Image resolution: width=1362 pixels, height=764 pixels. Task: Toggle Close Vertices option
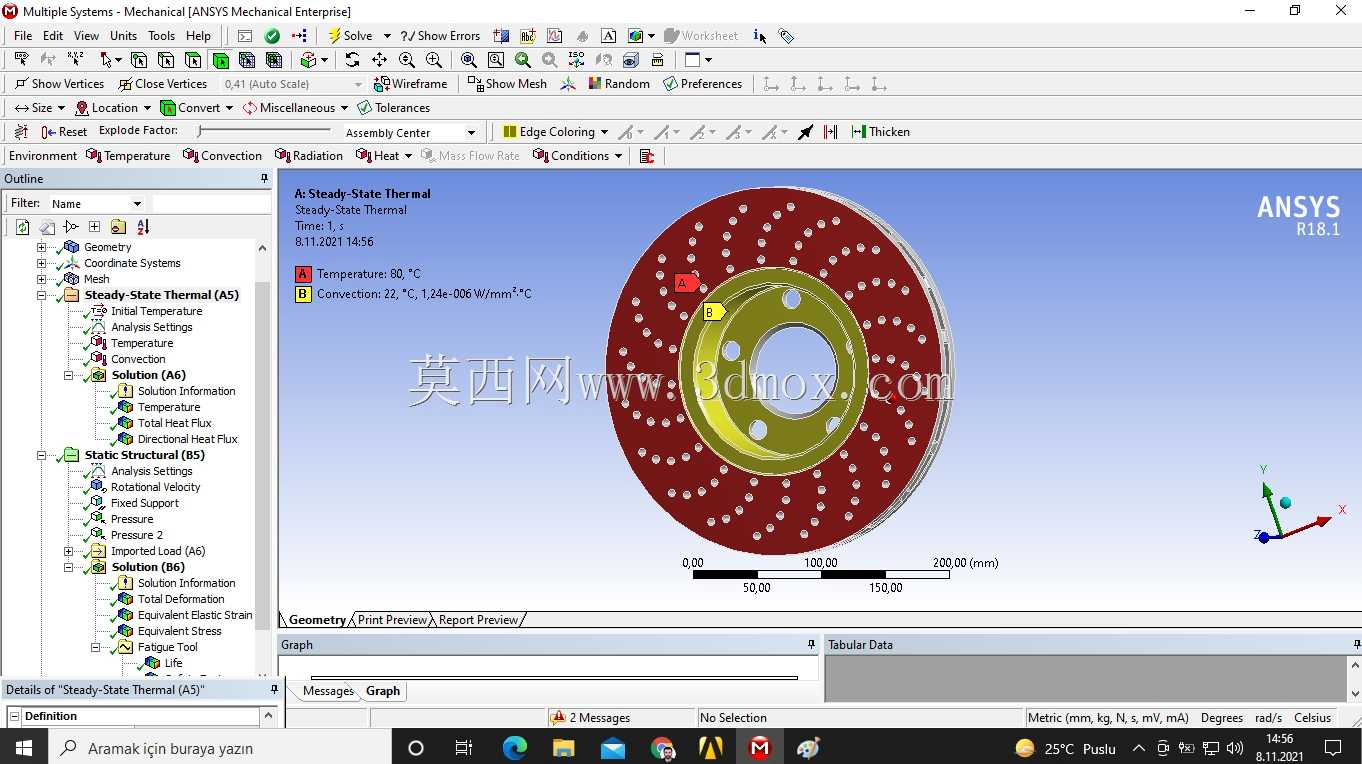click(x=162, y=84)
